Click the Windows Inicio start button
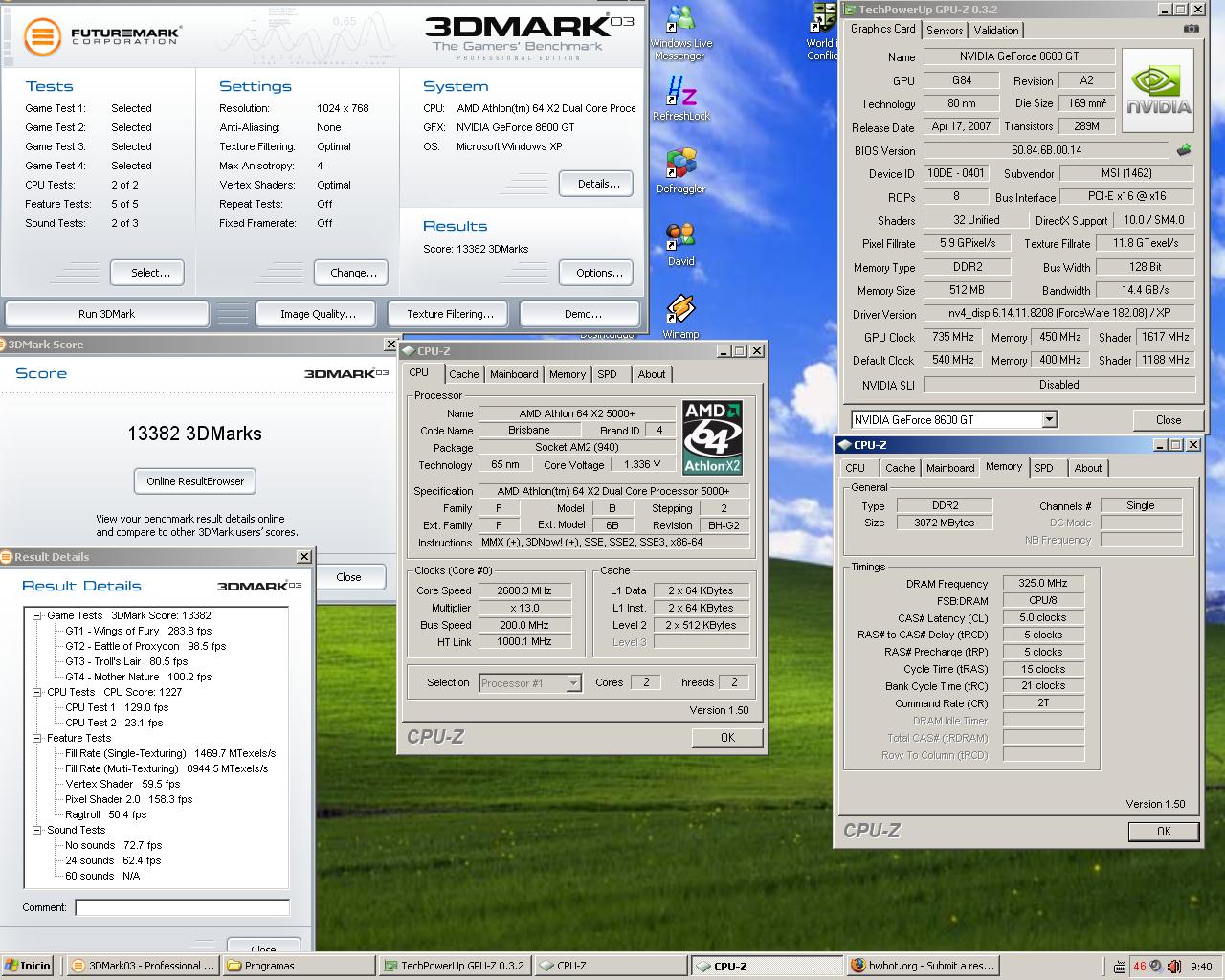This screenshot has height=980, width=1225. [27, 966]
